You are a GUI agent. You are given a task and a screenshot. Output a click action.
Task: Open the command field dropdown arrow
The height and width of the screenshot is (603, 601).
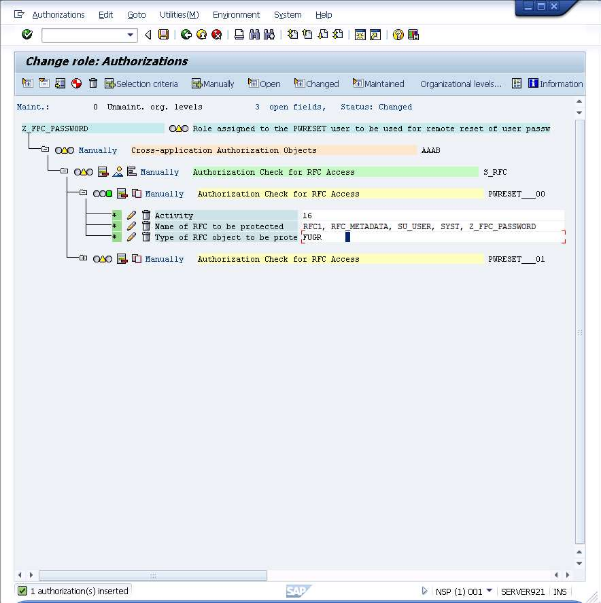coord(131,35)
